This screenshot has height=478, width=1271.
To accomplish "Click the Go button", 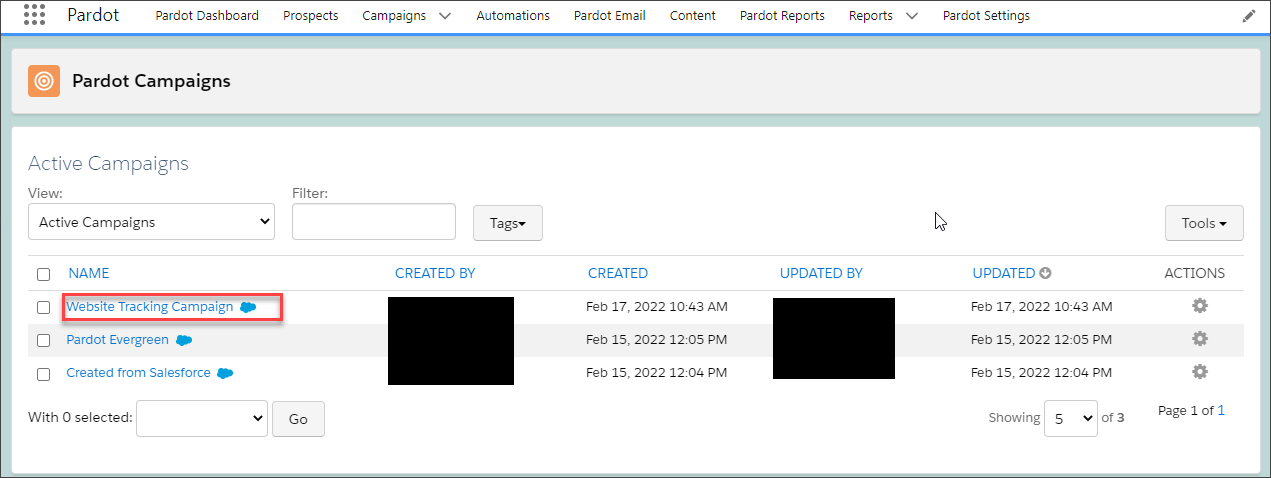I will [x=298, y=419].
